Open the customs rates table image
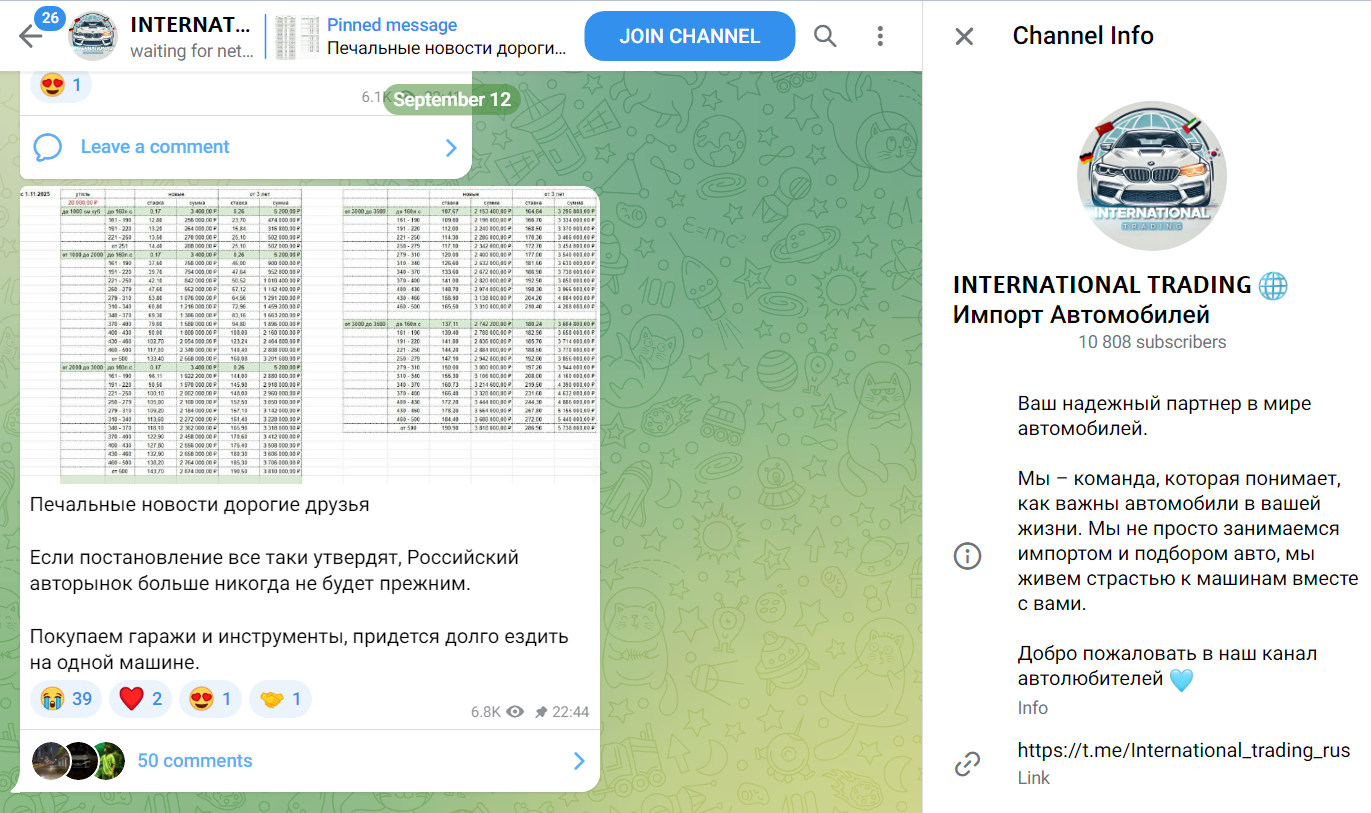The image size is (1371, 813). pyautogui.click(x=310, y=334)
